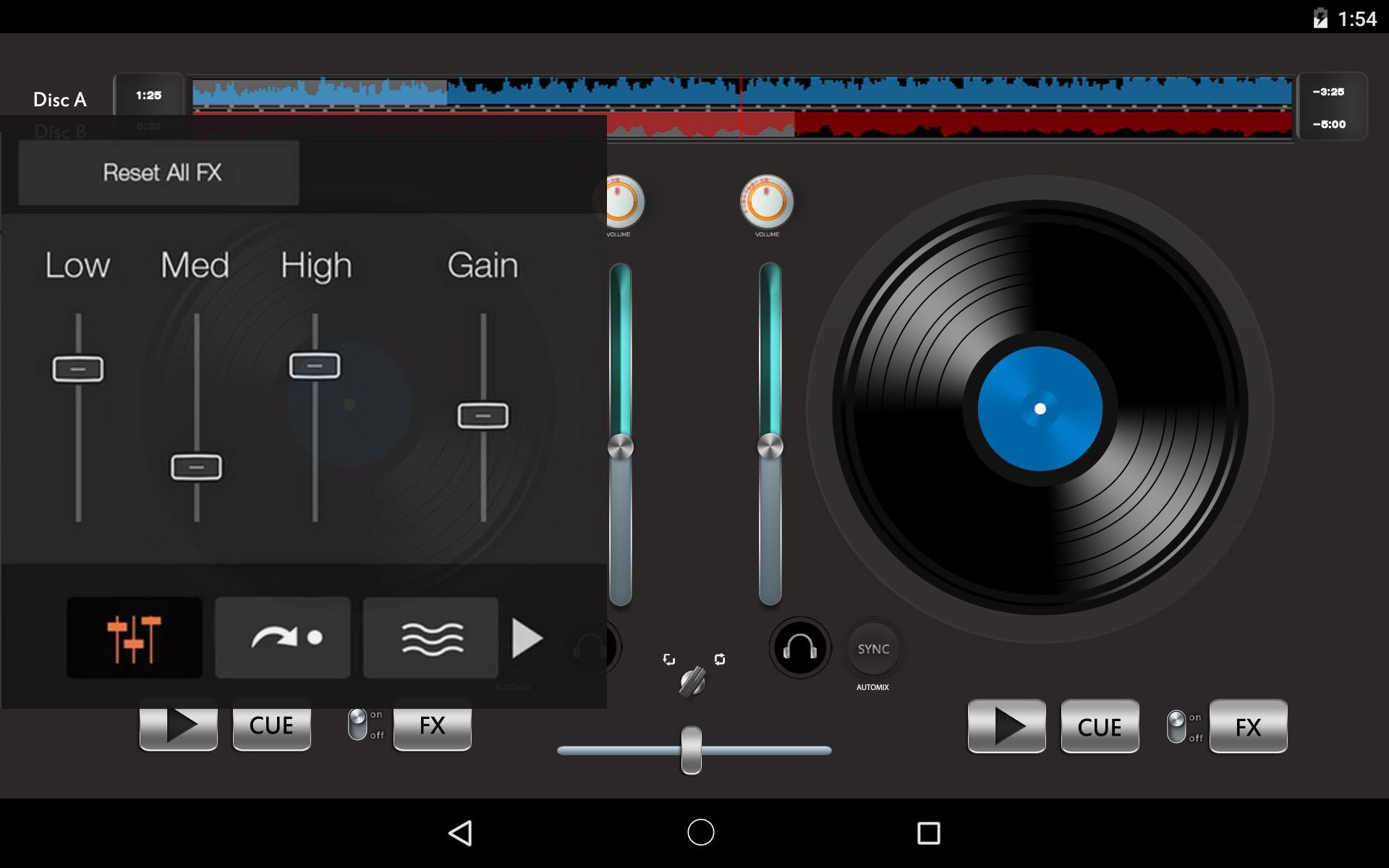
Task: Click the Low EQ slider handle
Action: (78, 369)
